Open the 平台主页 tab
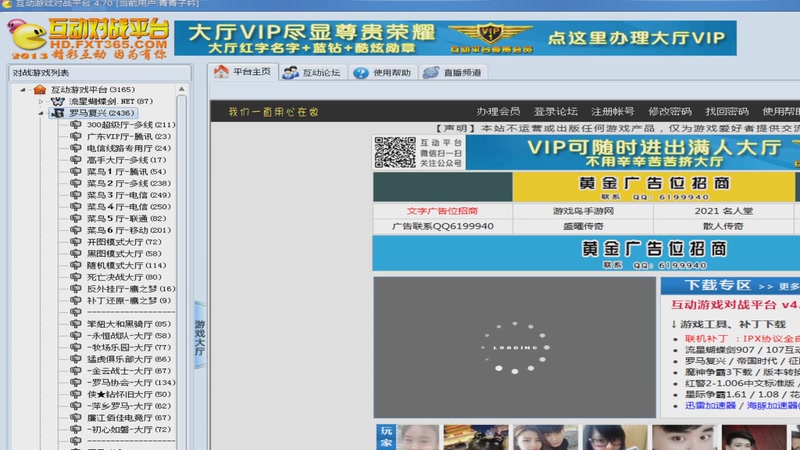The width and height of the screenshot is (800, 450). [x=243, y=71]
